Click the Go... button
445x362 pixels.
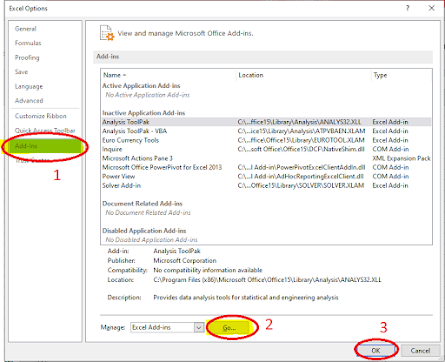(x=229, y=328)
